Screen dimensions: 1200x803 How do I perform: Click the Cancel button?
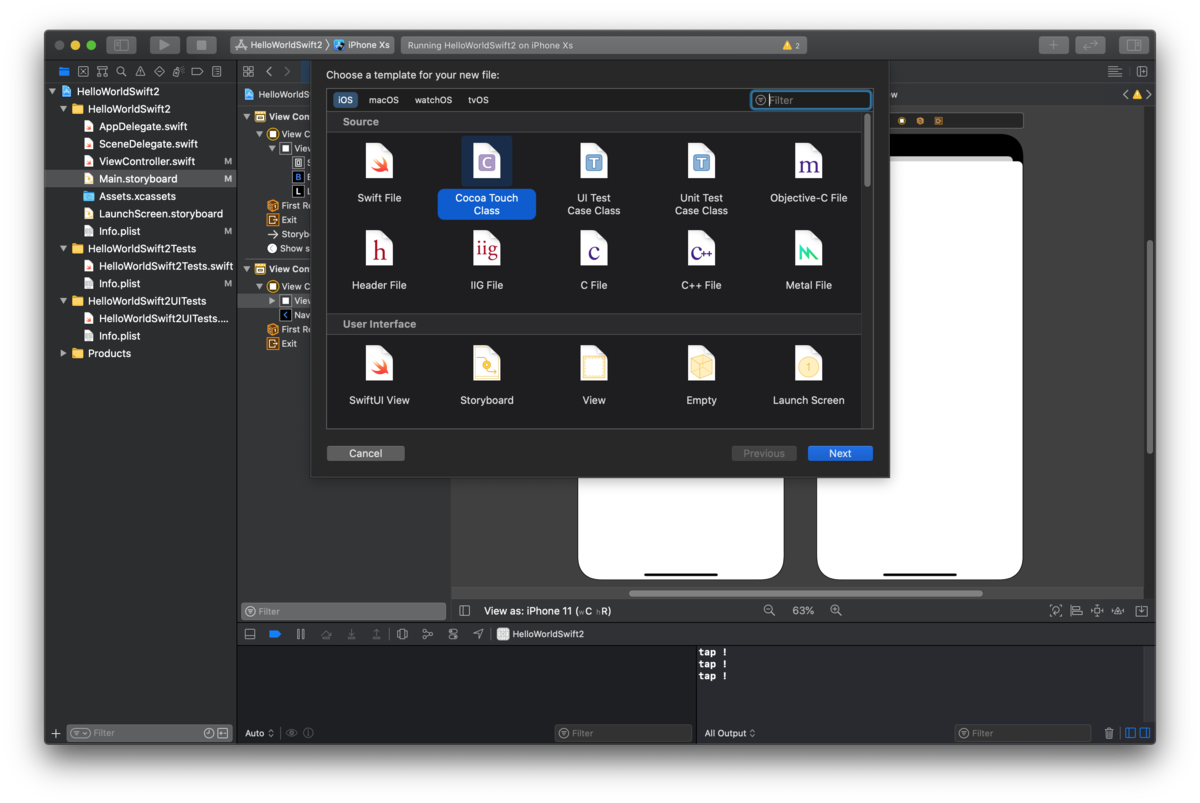(x=366, y=453)
